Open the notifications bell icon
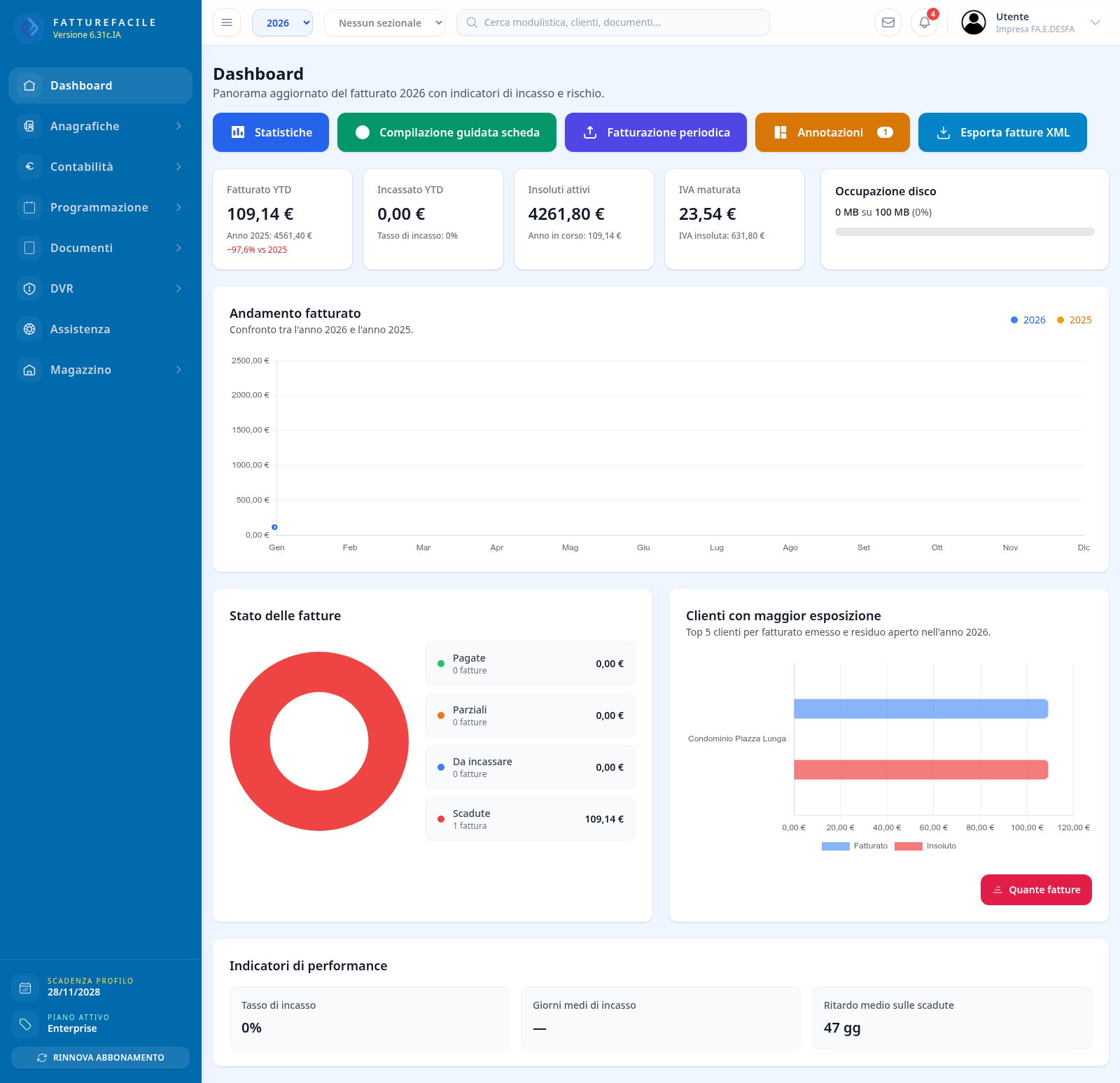 pyautogui.click(x=925, y=22)
